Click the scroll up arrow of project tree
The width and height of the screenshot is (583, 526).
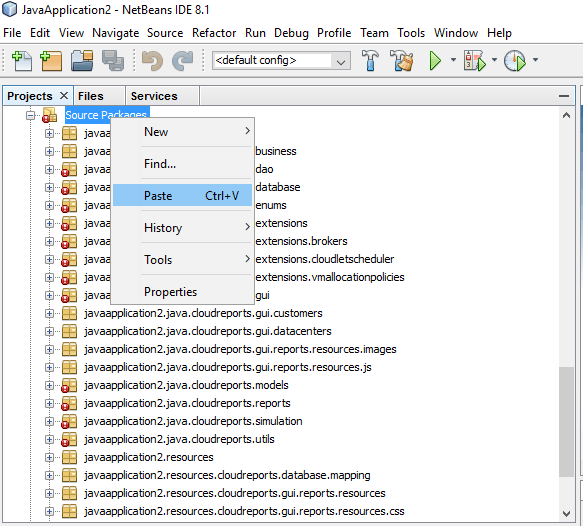click(x=566, y=115)
